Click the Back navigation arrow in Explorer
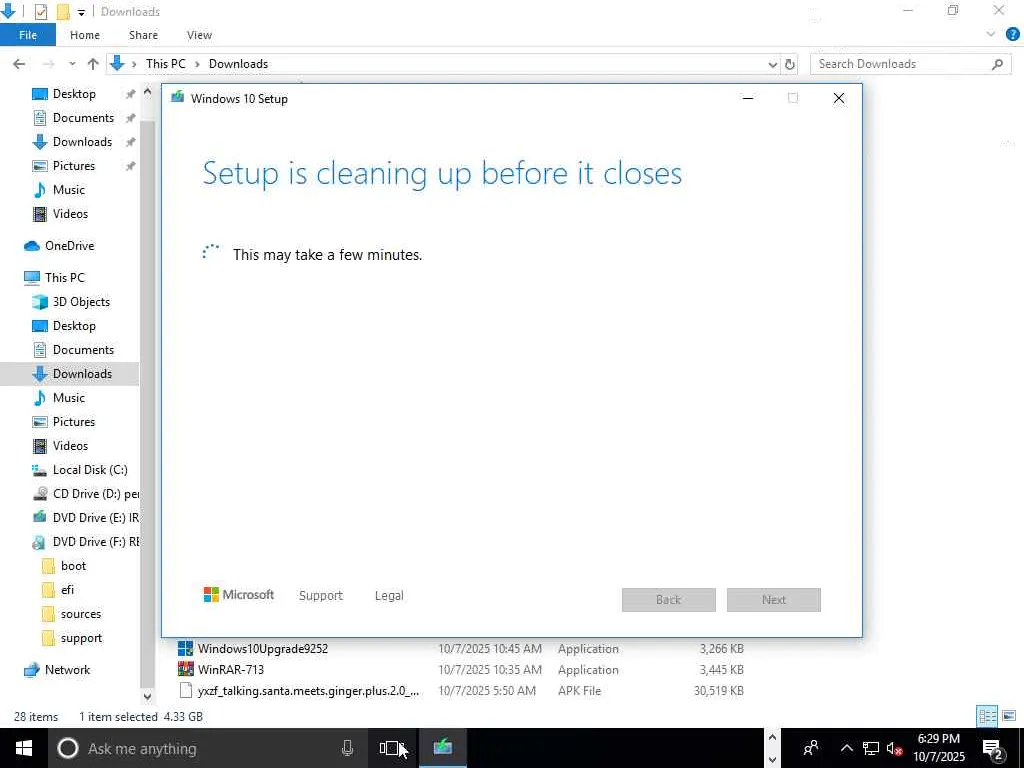The width and height of the screenshot is (1024, 768). (x=19, y=64)
